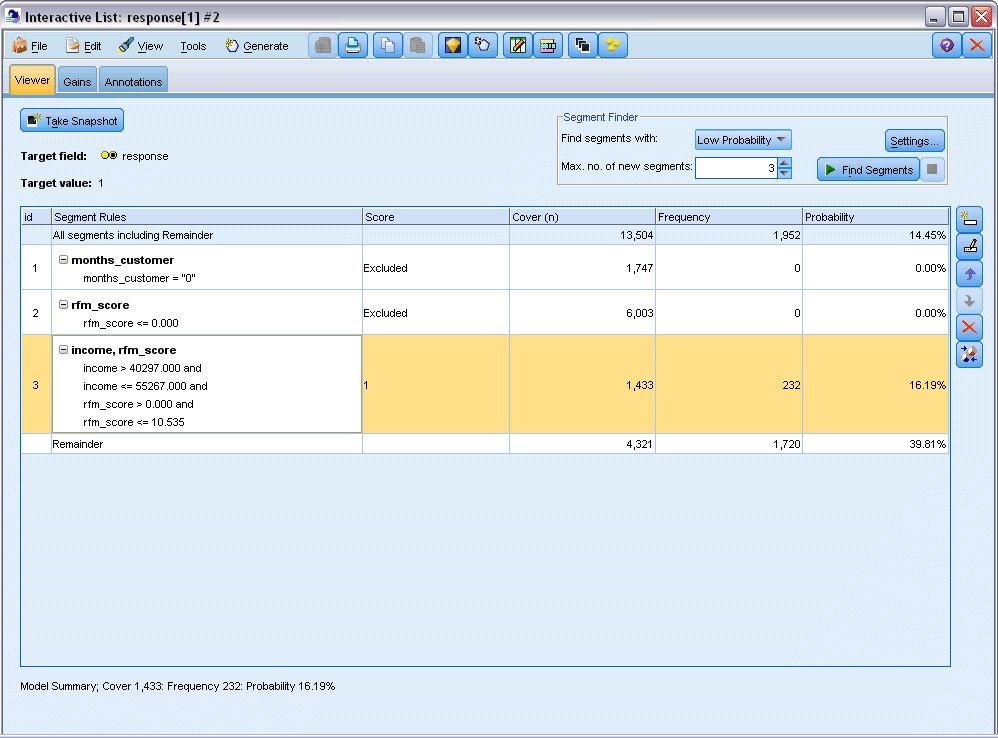
Task: Switch to the Annotations tab
Action: point(133,81)
